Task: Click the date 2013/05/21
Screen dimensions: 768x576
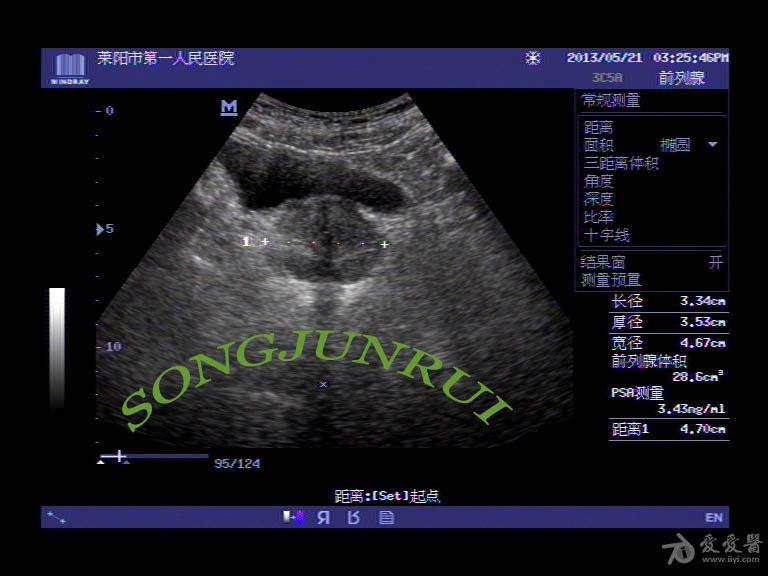Action: click(x=604, y=58)
